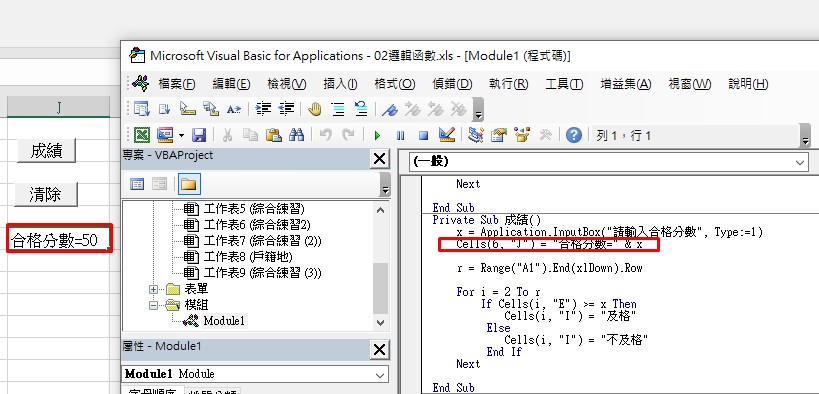The width and height of the screenshot is (819, 394).
Task: Open the 工具(T) menu
Action: tap(564, 84)
